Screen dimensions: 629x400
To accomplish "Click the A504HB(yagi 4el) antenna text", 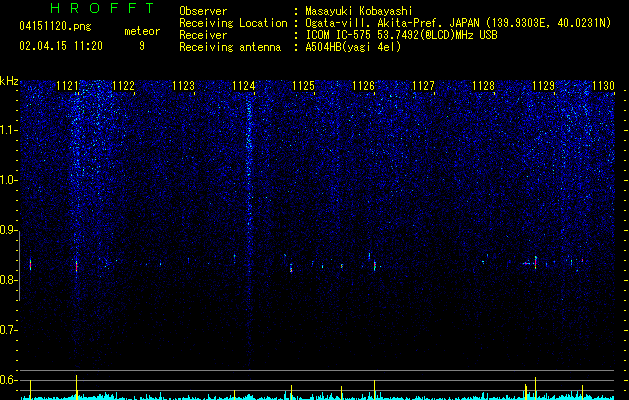I will click(x=353, y=47).
